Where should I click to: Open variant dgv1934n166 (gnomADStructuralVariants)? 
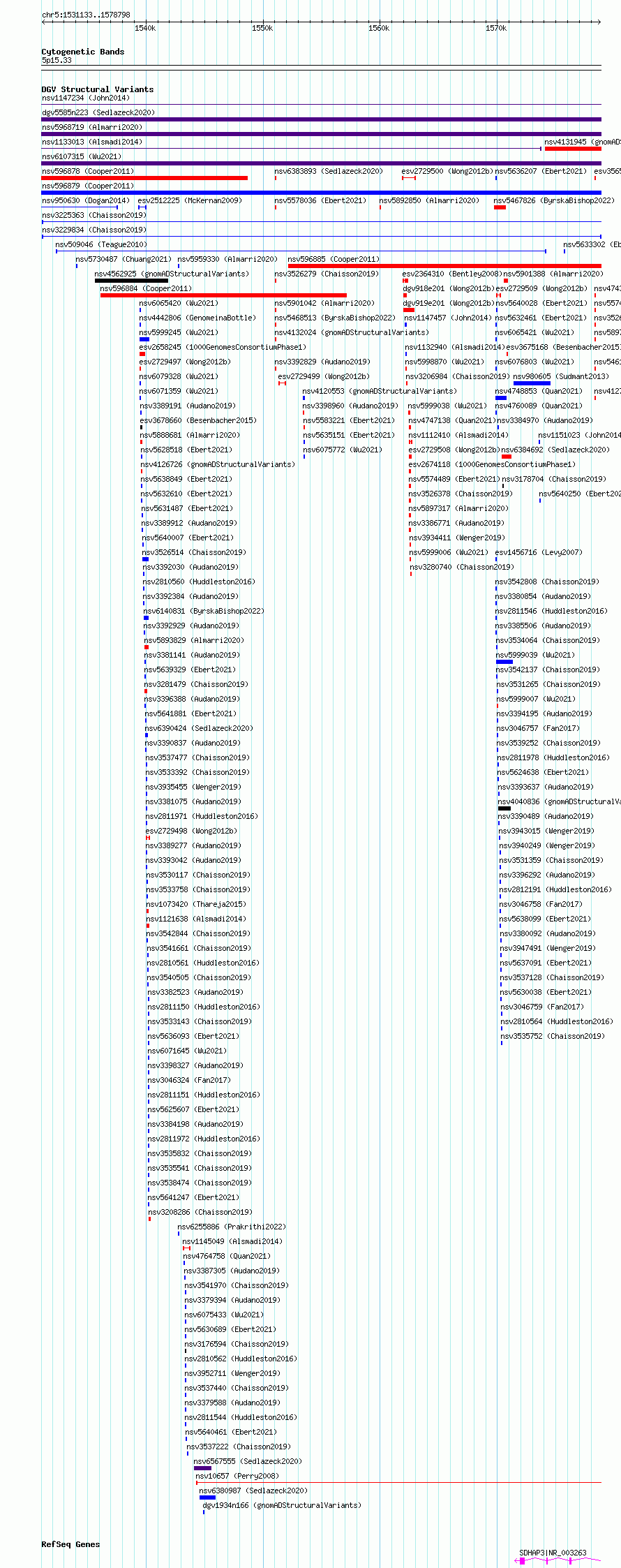(x=282, y=1505)
